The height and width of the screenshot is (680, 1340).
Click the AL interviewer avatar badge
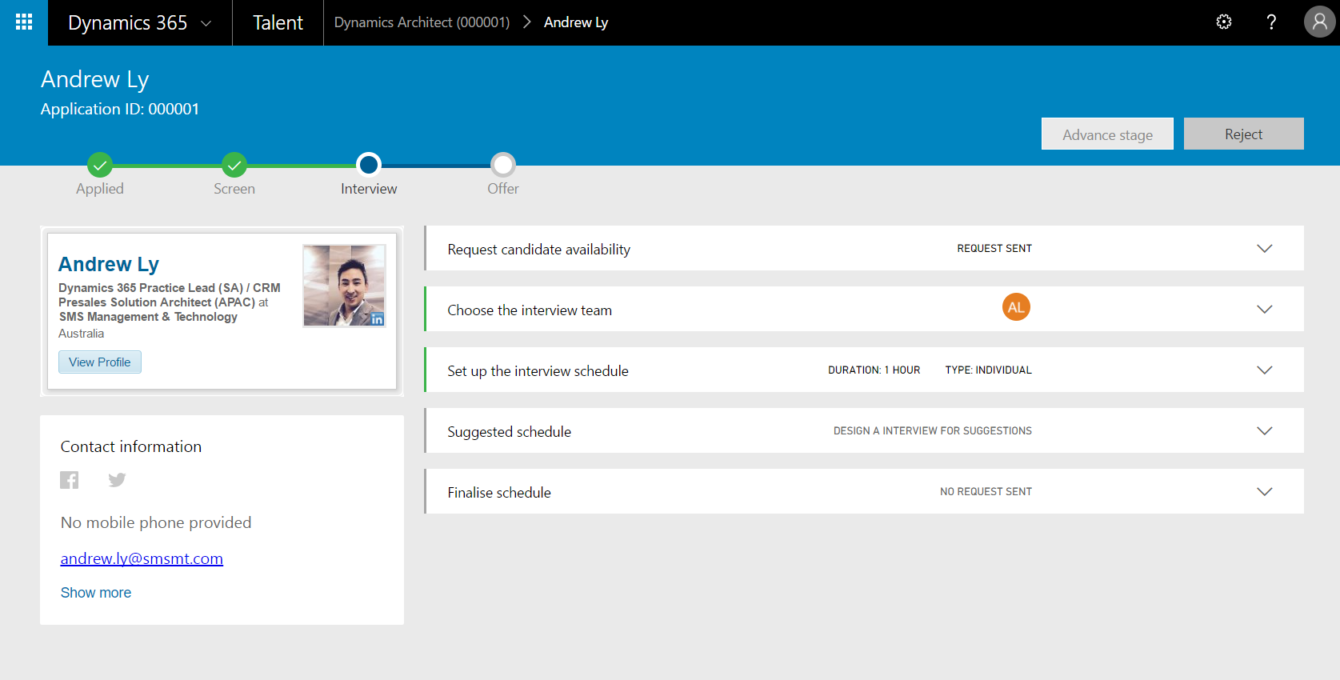[1016, 308]
